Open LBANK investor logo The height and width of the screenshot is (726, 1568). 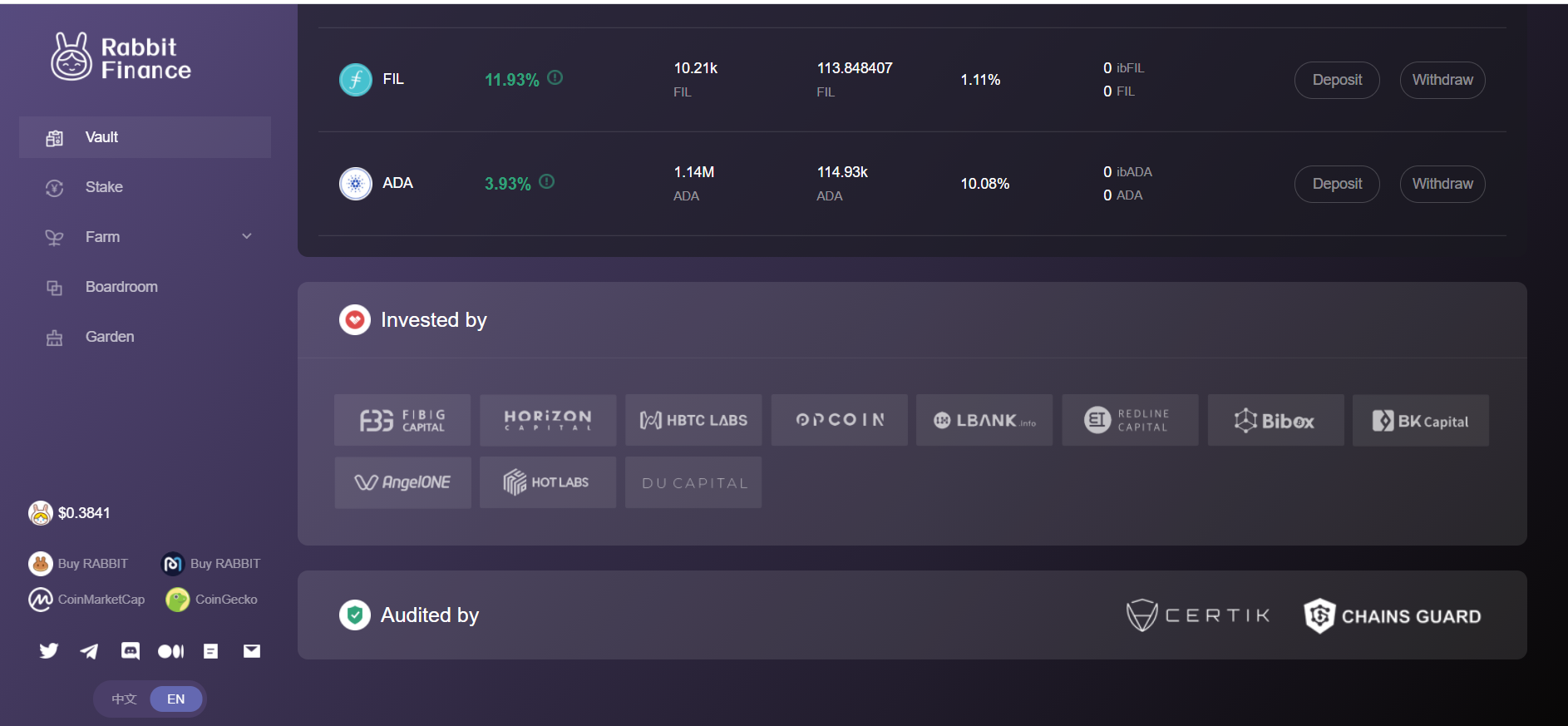coord(984,420)
